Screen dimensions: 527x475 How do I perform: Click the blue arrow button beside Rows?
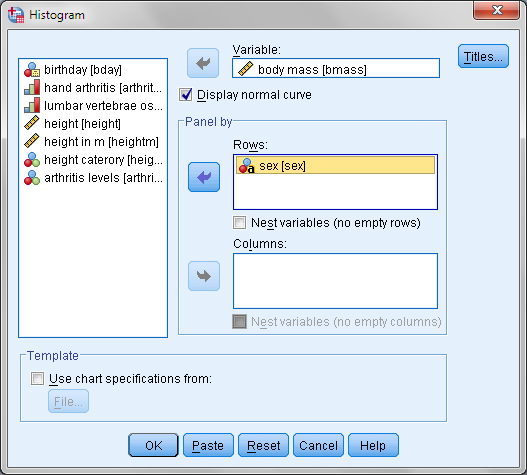coord(204,177)
